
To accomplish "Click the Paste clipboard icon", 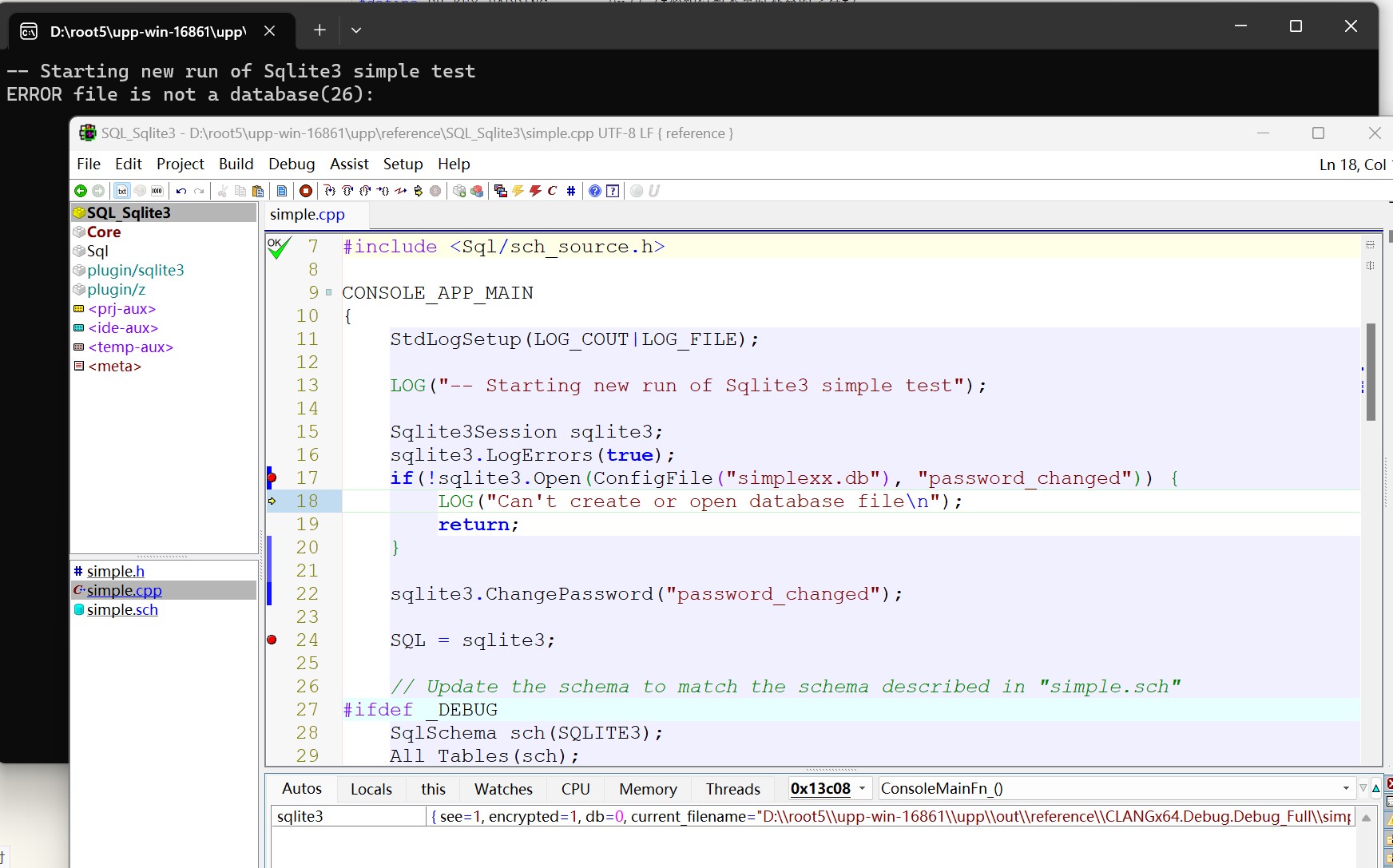I will tap(258, 191).
